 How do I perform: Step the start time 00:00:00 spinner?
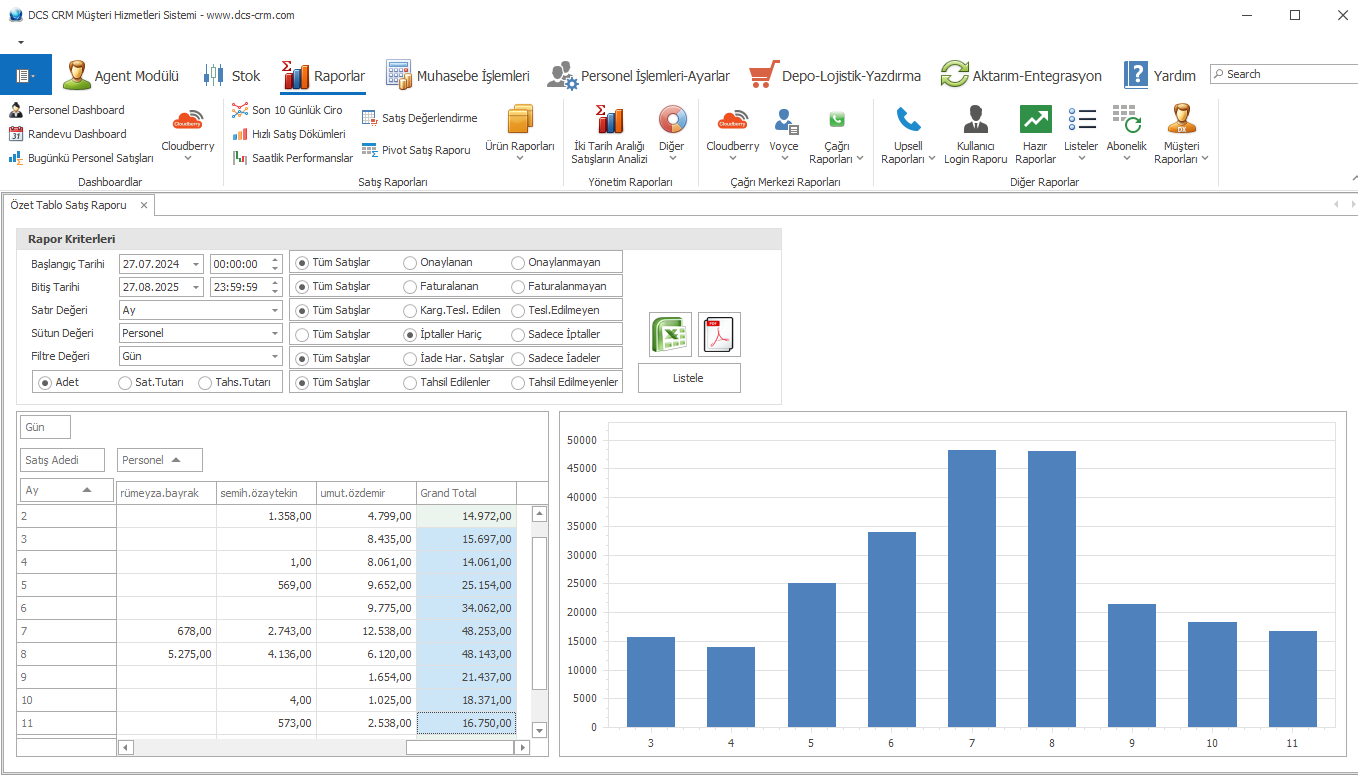click(276, 264)
